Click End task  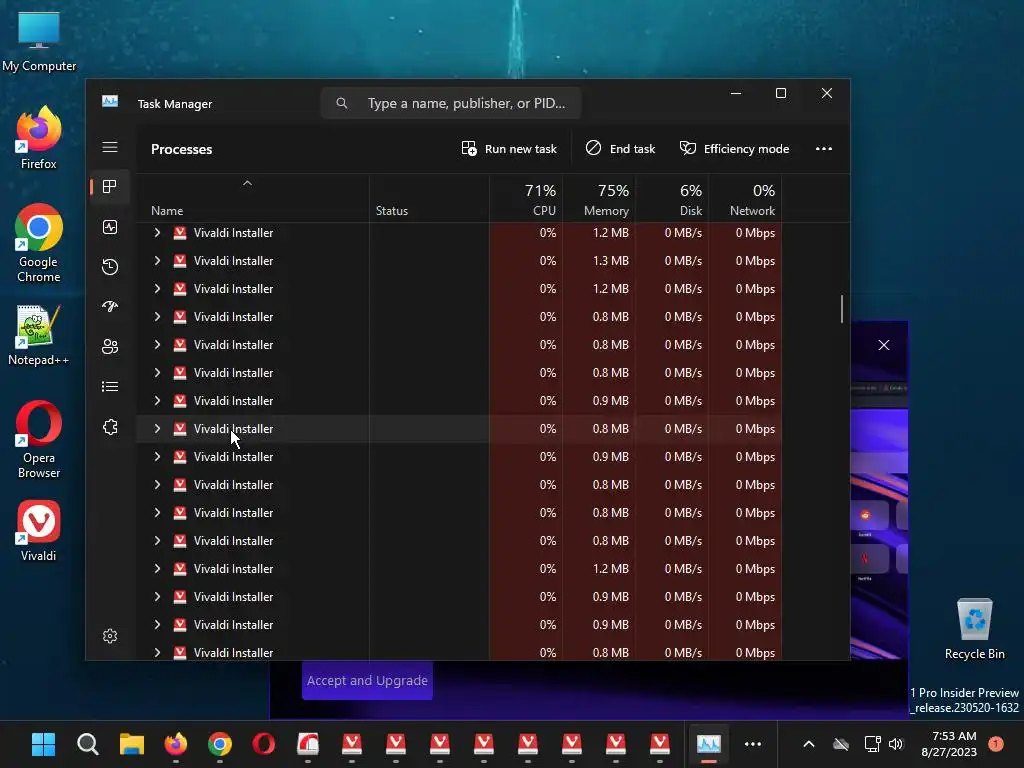(620, 149)
